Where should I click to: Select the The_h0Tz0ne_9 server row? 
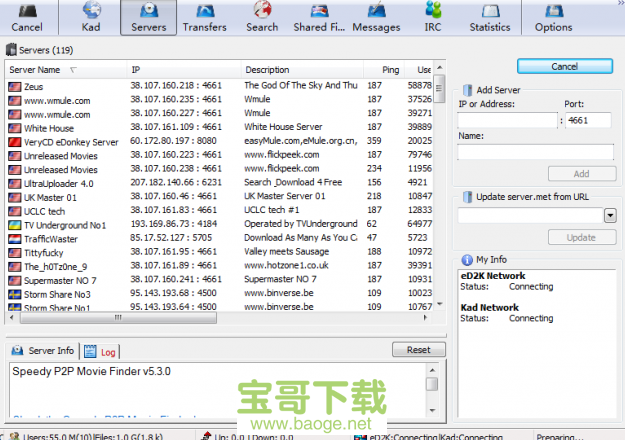click(220, 266)
